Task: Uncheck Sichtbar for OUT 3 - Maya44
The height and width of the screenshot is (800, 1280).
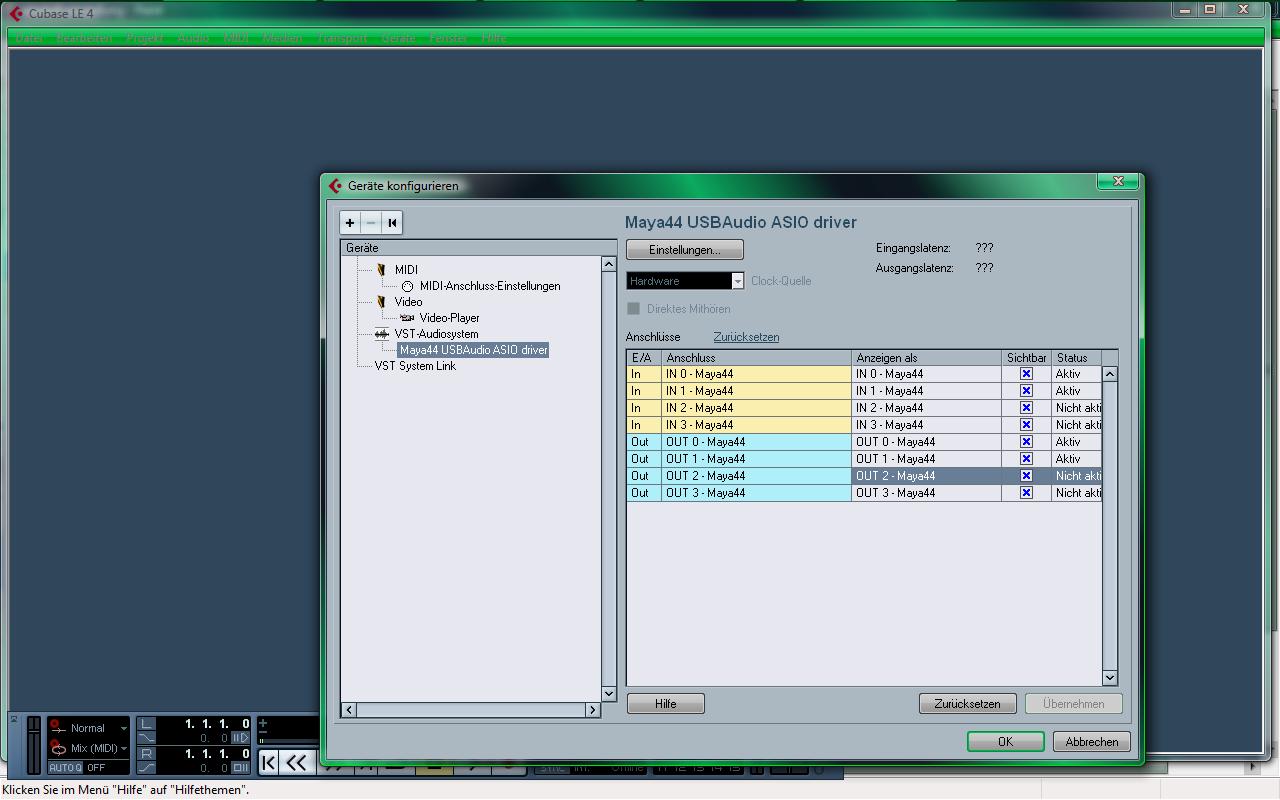Action: pos(1026,493)
